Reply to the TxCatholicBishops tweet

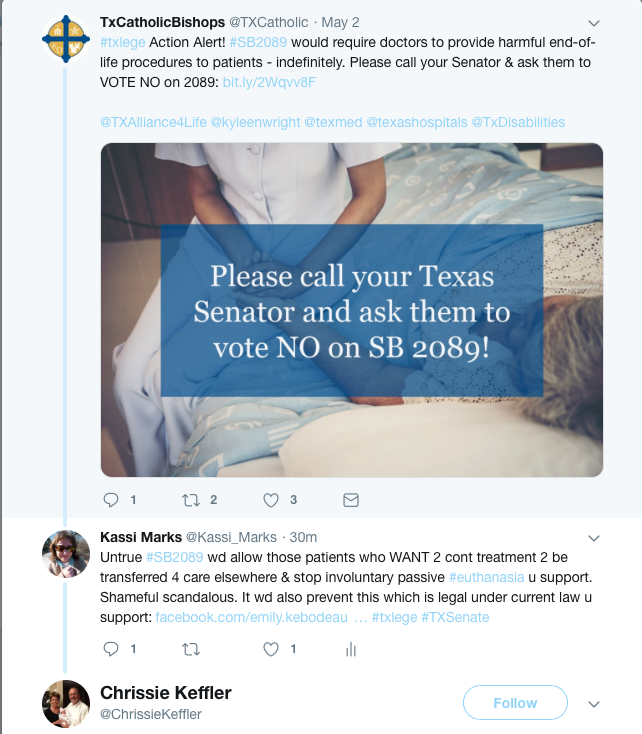[x=111, y=499]
